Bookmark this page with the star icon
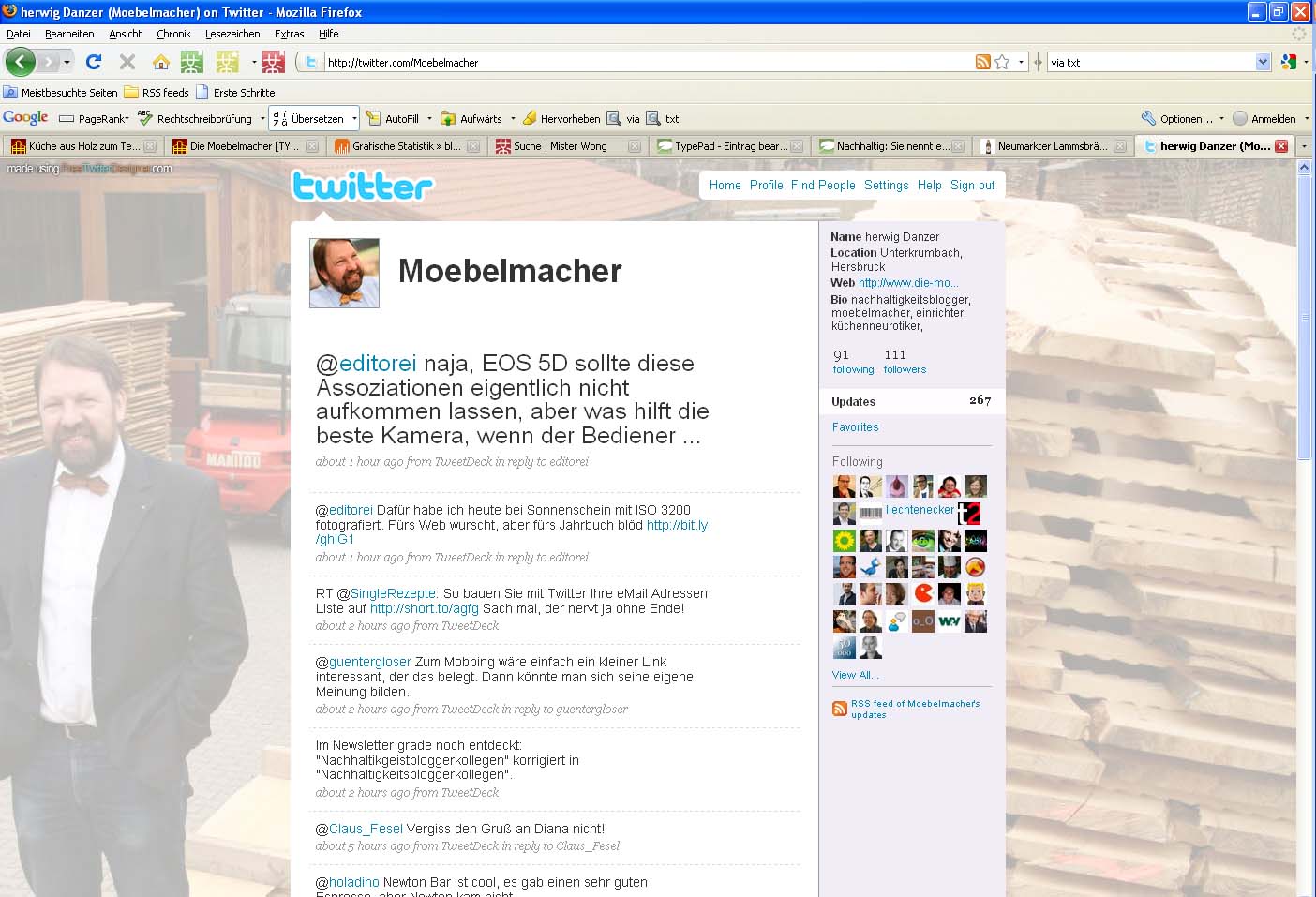The width and height of the screenshot is (1316, 897). point(1002,62)
